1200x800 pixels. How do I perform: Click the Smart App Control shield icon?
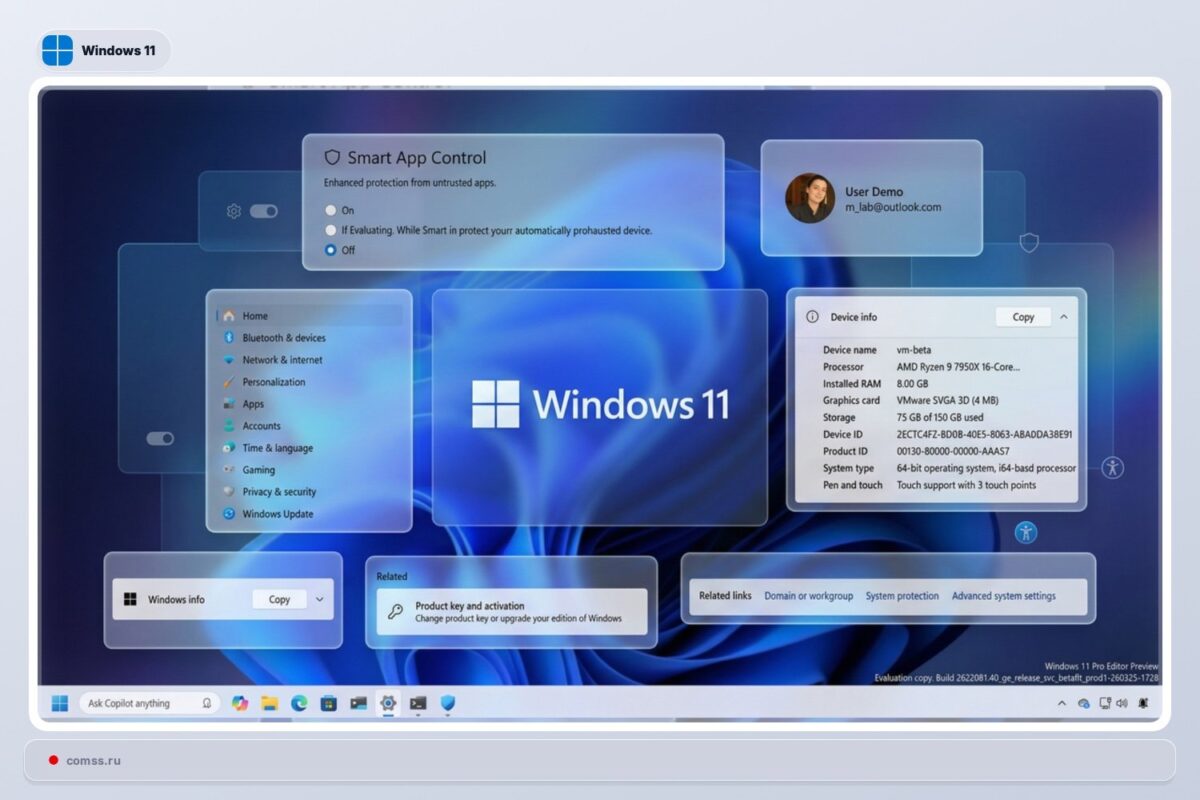[331, 157]
